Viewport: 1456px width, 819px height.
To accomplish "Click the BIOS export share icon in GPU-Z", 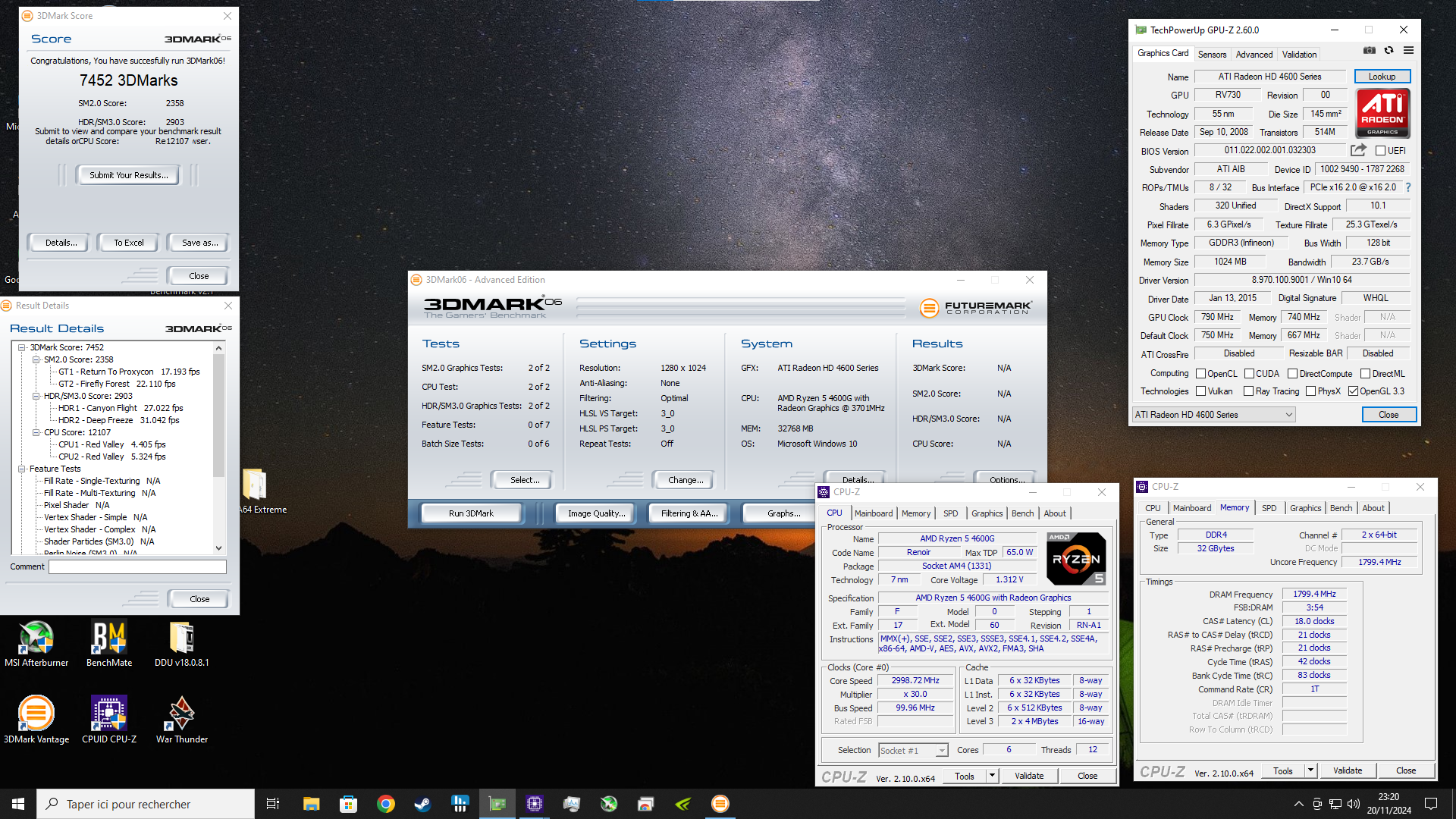I will click(x=1358, y=150).
